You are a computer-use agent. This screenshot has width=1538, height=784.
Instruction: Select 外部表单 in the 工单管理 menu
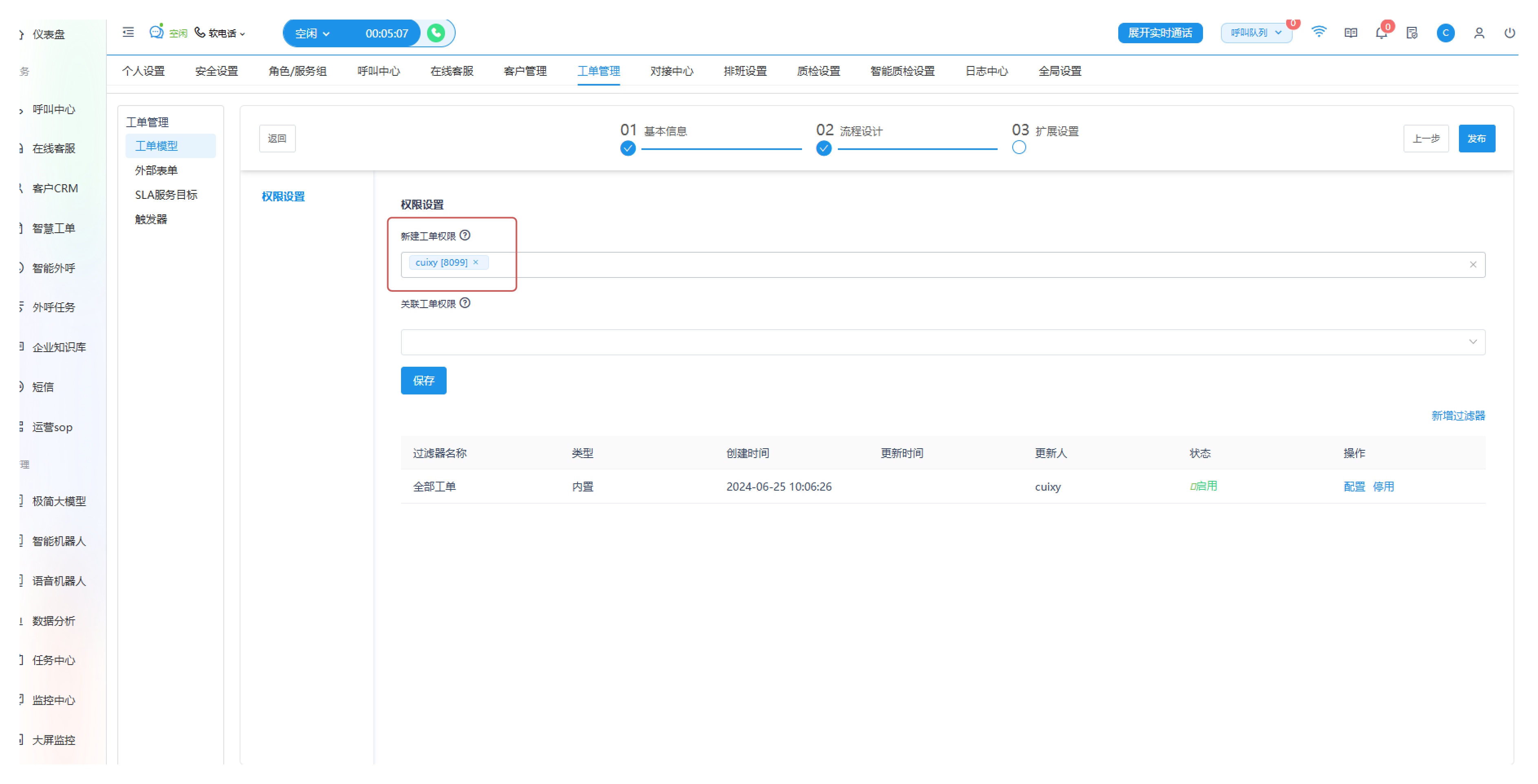(156, 170)
